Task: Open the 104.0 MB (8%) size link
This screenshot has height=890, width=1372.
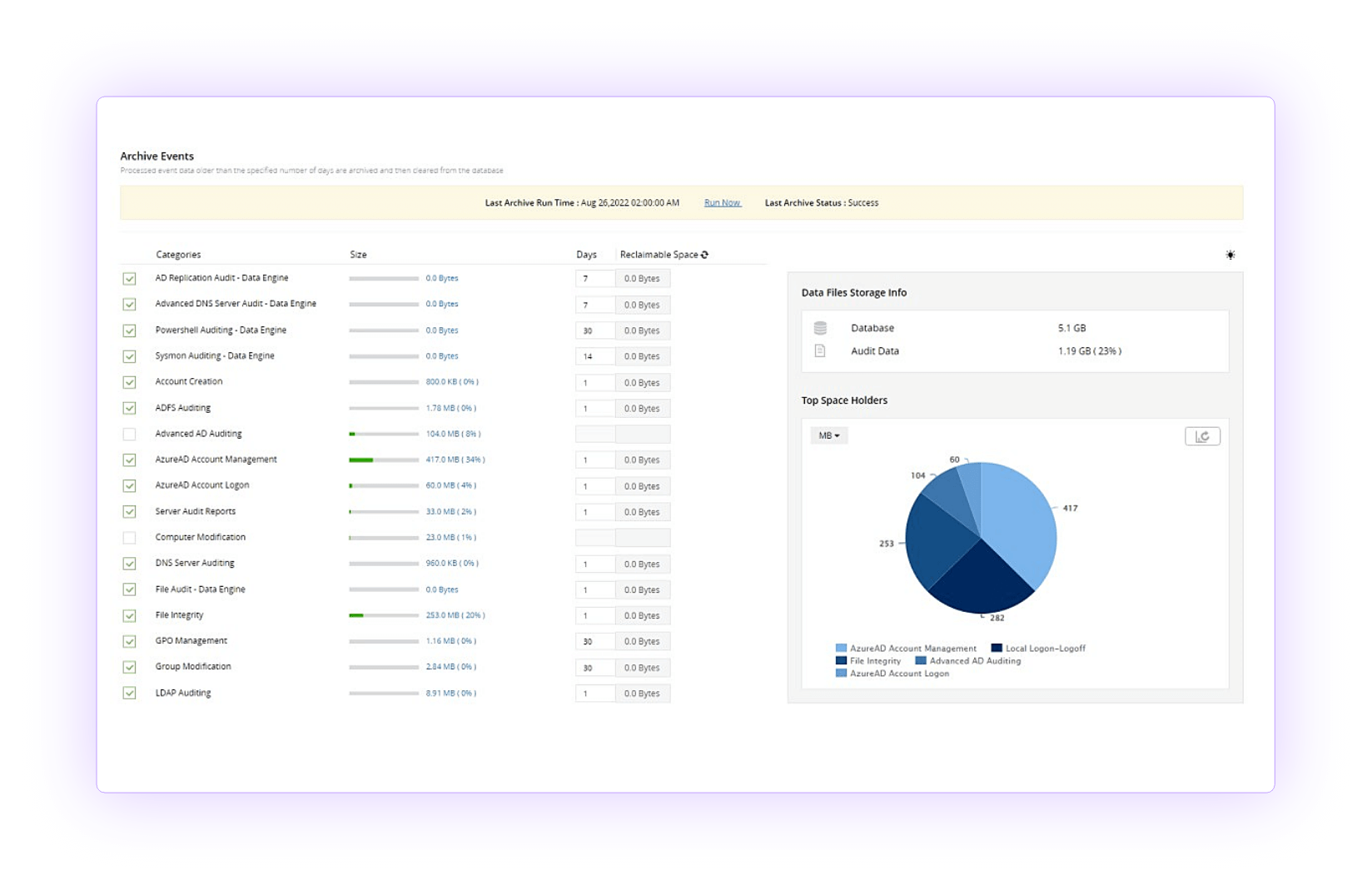Action: coord(453,434)
